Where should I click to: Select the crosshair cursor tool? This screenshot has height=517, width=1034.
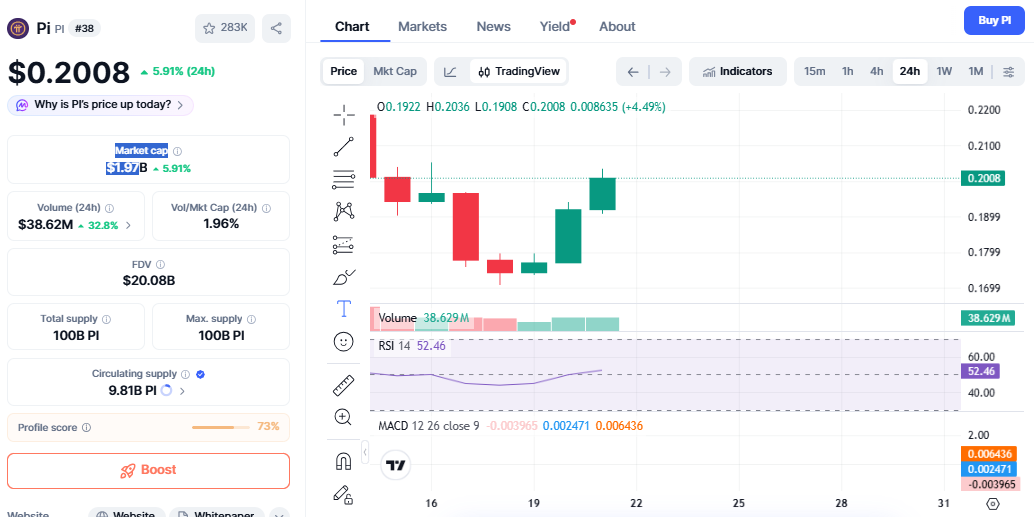click(x=344, y=115)
